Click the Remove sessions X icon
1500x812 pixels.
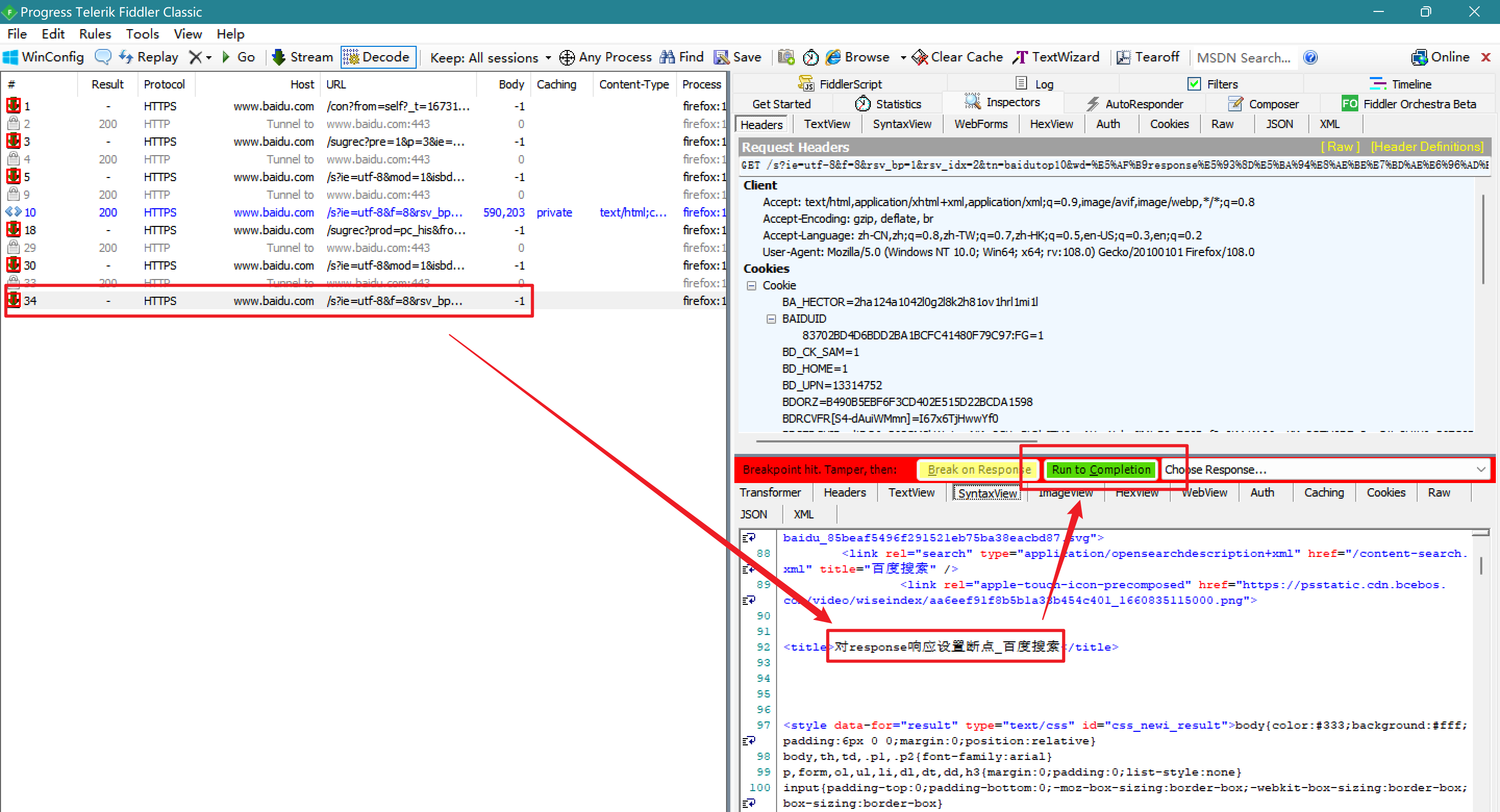(196, 57)
